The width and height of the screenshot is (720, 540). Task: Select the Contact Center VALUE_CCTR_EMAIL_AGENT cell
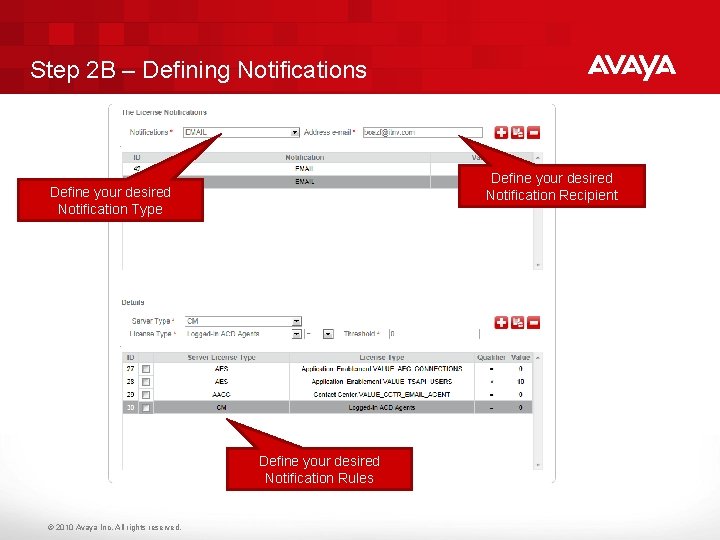382,394
